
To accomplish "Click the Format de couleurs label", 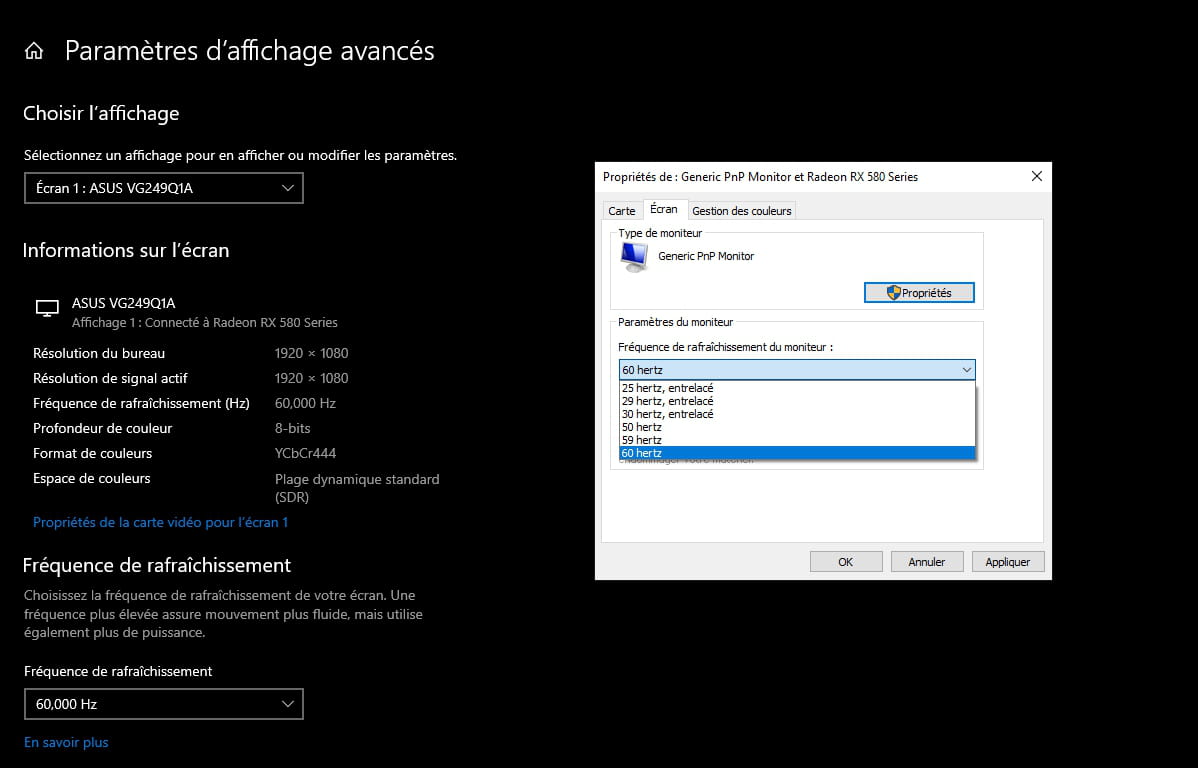I will coord(92,454).
